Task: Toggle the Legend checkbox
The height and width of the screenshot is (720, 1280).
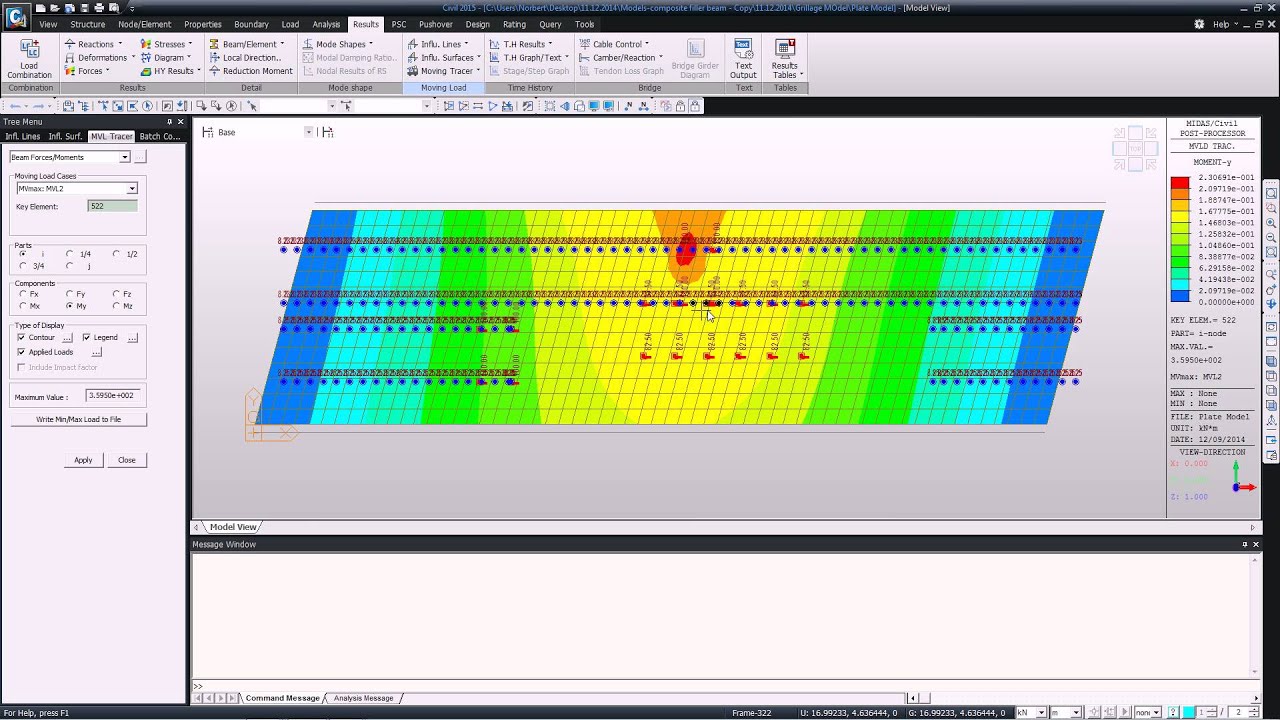Action: (x=86, y=338)
